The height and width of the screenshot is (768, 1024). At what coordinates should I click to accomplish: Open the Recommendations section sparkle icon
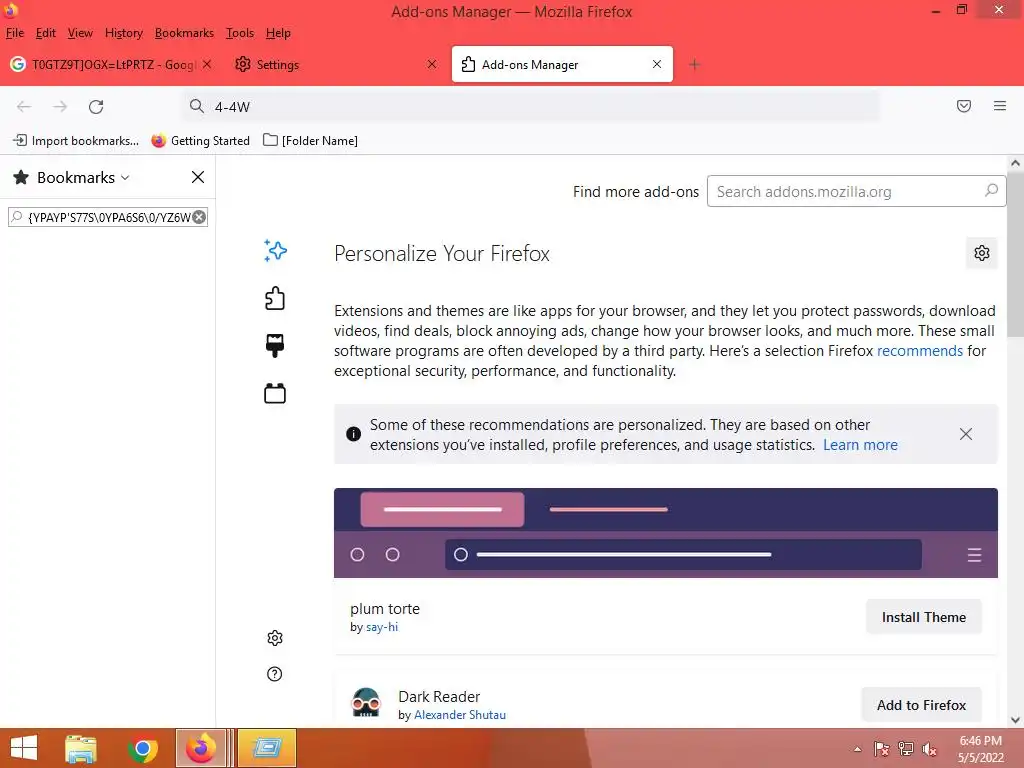(x=275, y=251)
